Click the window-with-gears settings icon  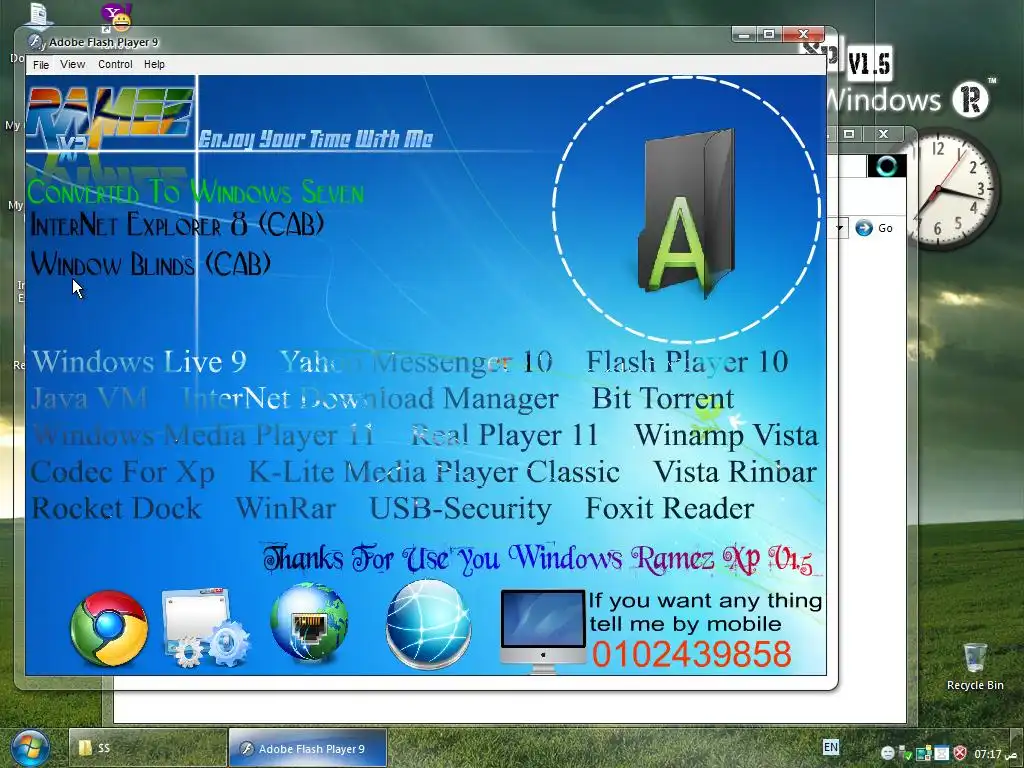pos(205,628)
